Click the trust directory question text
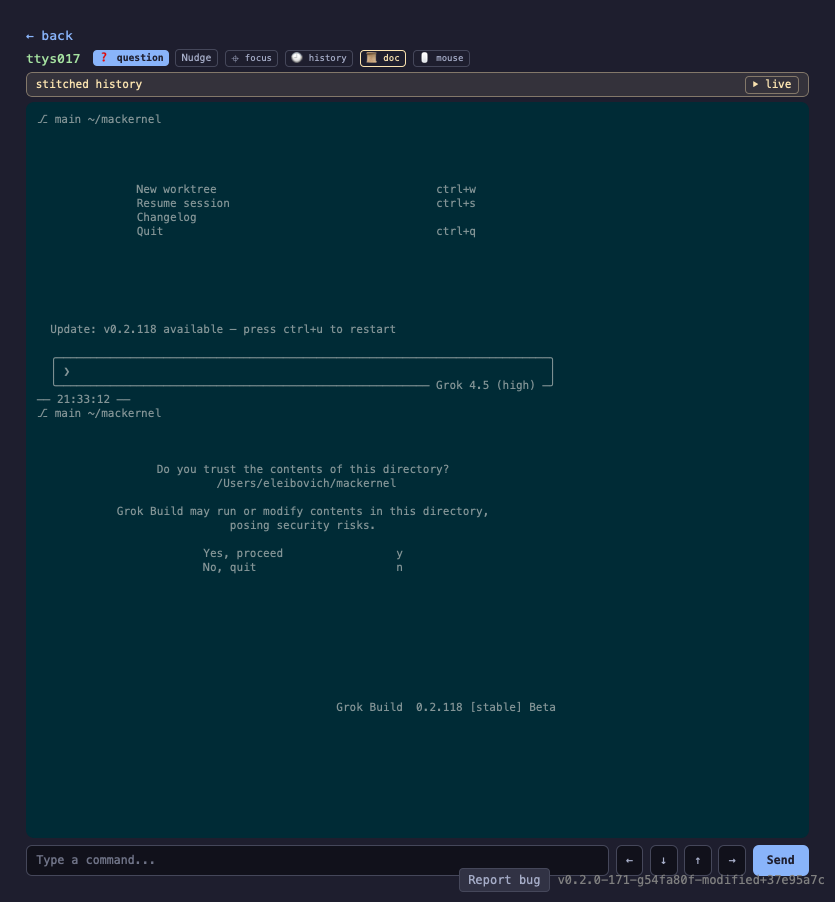The image size is (835, 902). point(302,469)
